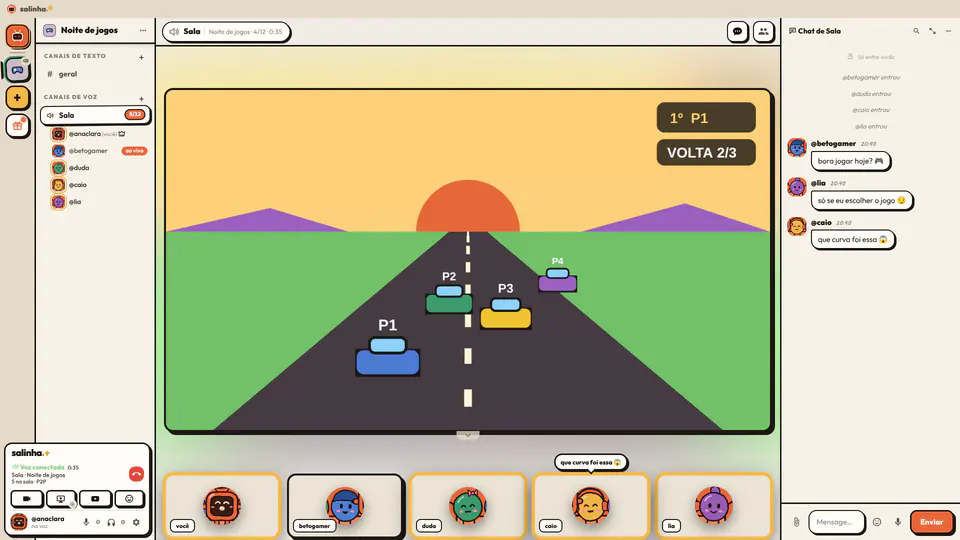The height and width of the screenshot is (540, 960).
Task: Open @lia avatar in chat
Action: point(797,187)
